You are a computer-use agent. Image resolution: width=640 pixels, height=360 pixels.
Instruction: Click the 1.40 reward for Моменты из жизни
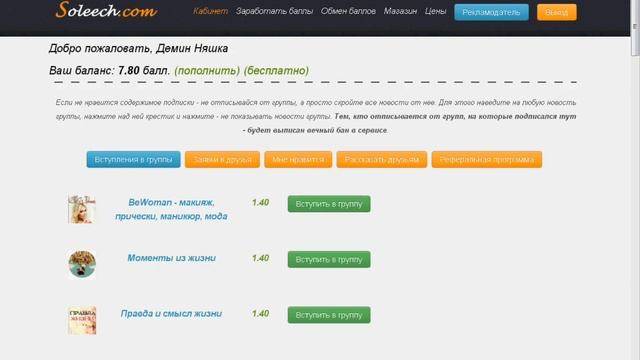coord(260,258)
